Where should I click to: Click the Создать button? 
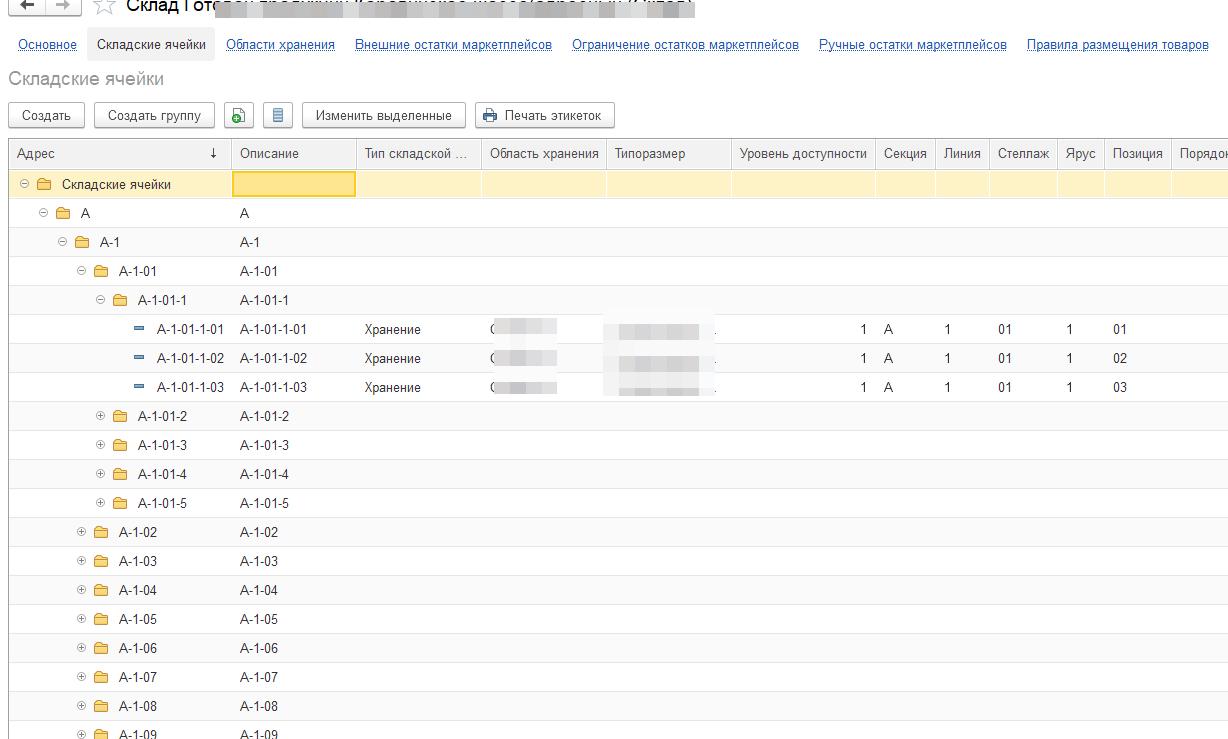[x=46, y=115]
